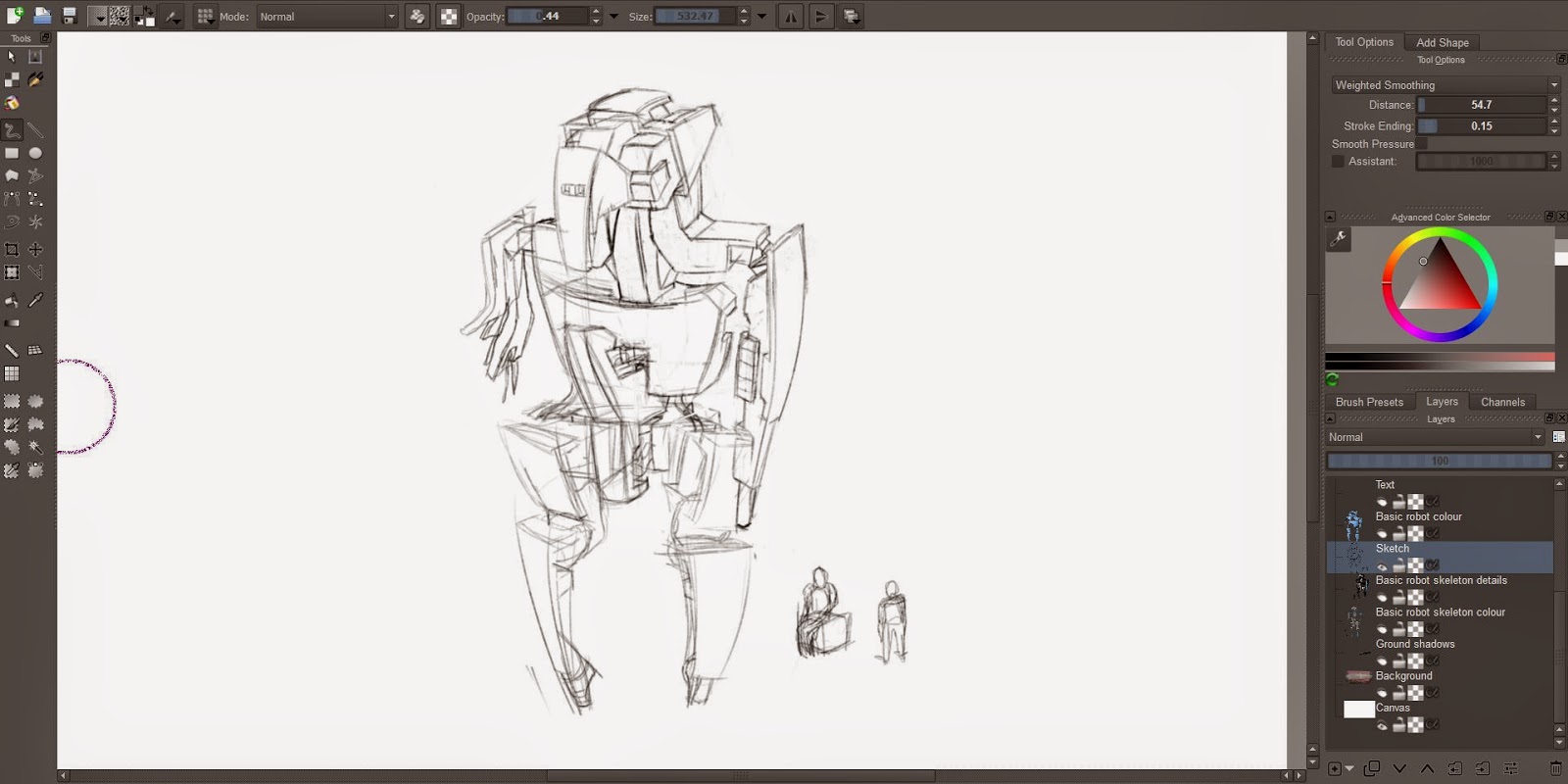Open an existing file from the toolbar
The width and height of the screenshot is (1568, 784).
point(42,16)
